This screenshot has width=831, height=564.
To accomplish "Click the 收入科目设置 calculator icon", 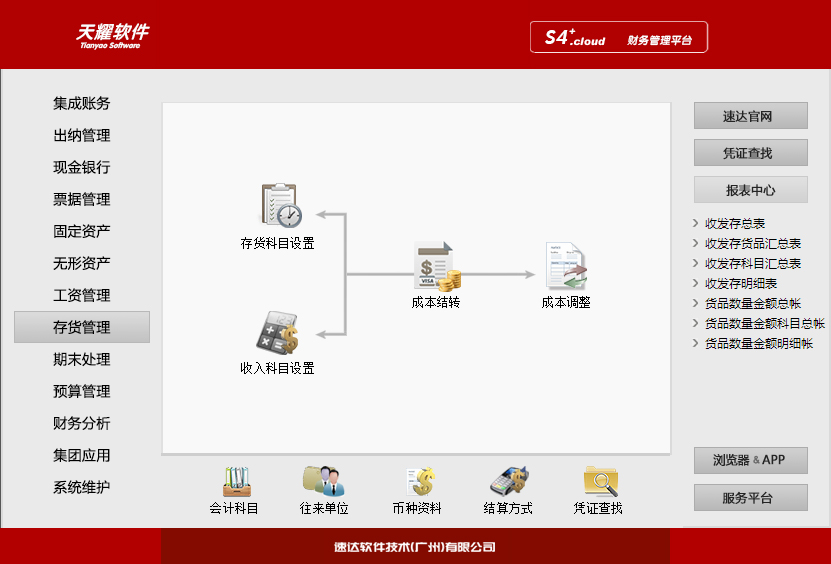I will click(x=277, y=333).
